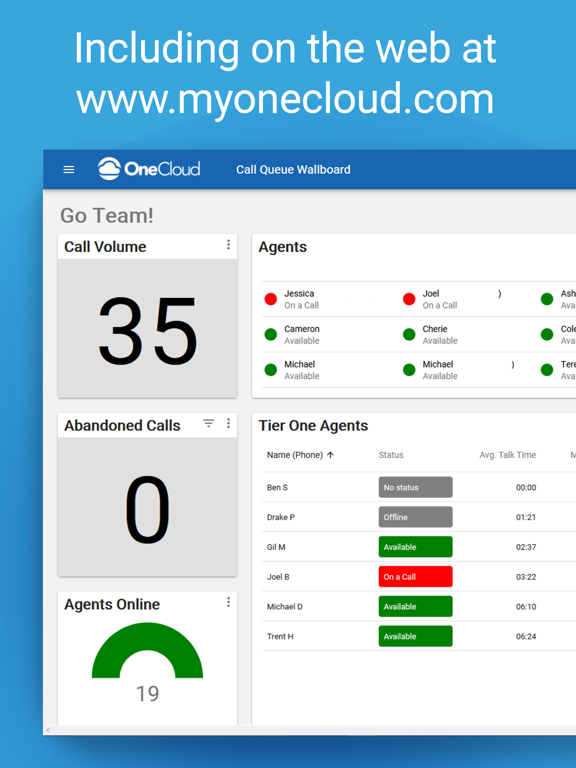Sort by Avg. Talk Time column
576x768 pixels.
(x=507, y=455)
